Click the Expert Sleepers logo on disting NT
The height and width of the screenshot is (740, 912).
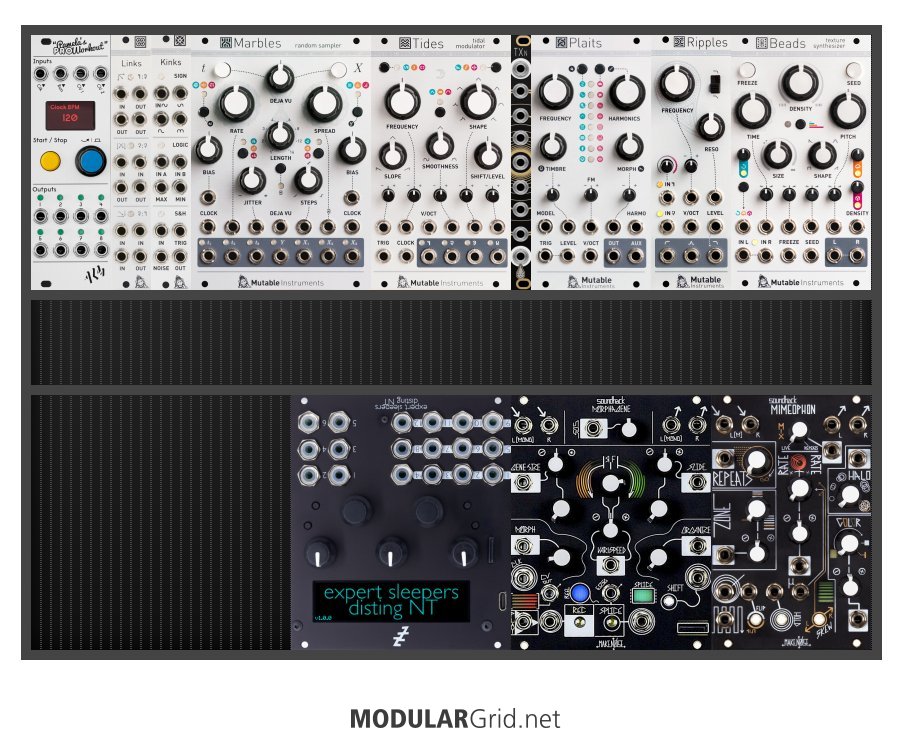401,636
